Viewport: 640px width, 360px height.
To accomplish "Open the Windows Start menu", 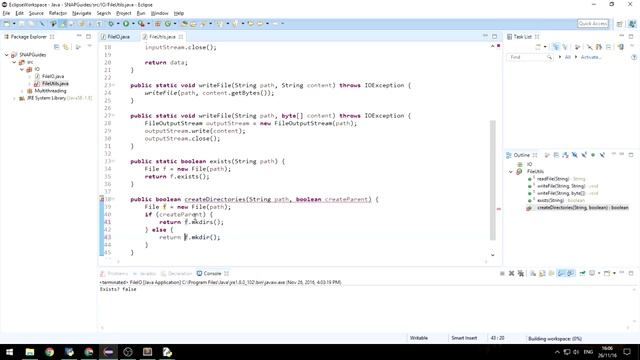I will tap(9, 352).
